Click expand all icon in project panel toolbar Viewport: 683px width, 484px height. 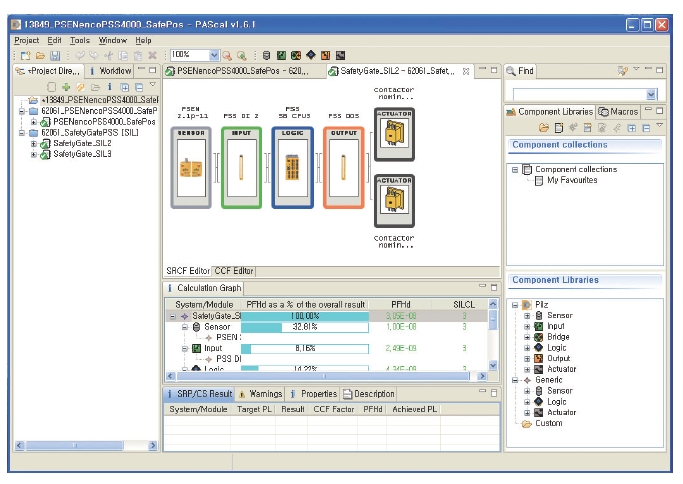pos(125,87)
